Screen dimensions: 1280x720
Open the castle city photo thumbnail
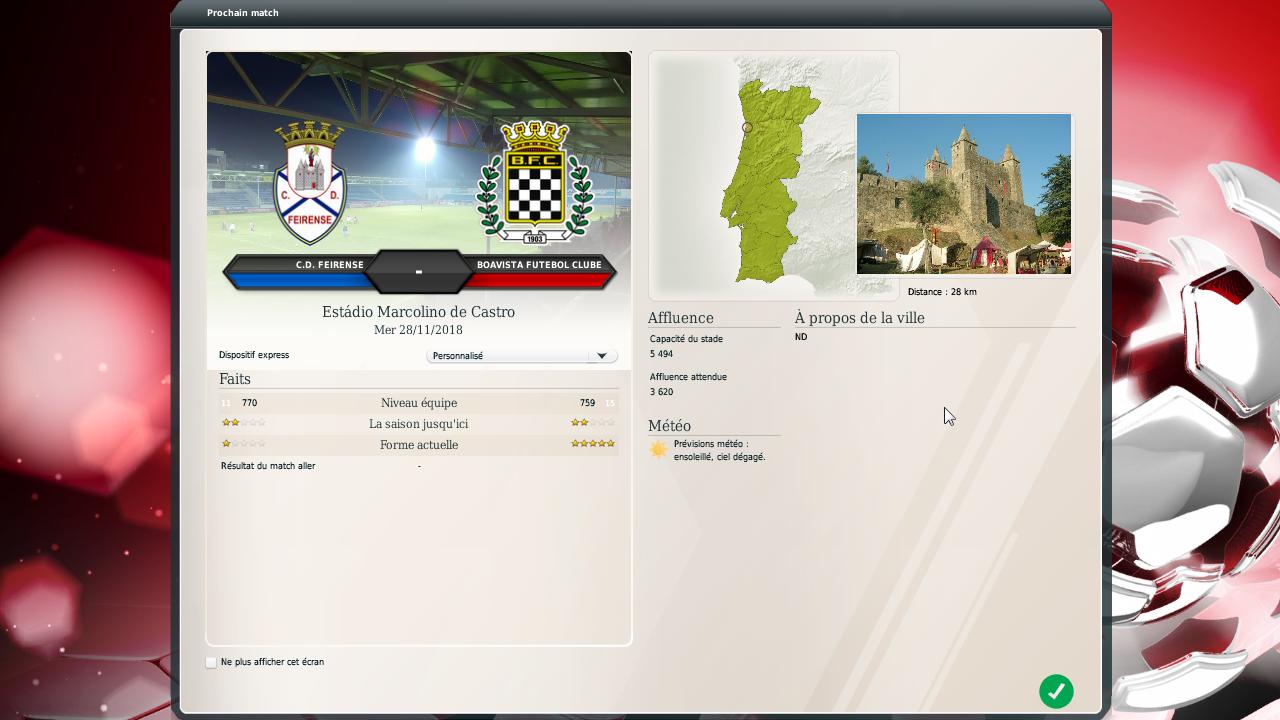964,194
